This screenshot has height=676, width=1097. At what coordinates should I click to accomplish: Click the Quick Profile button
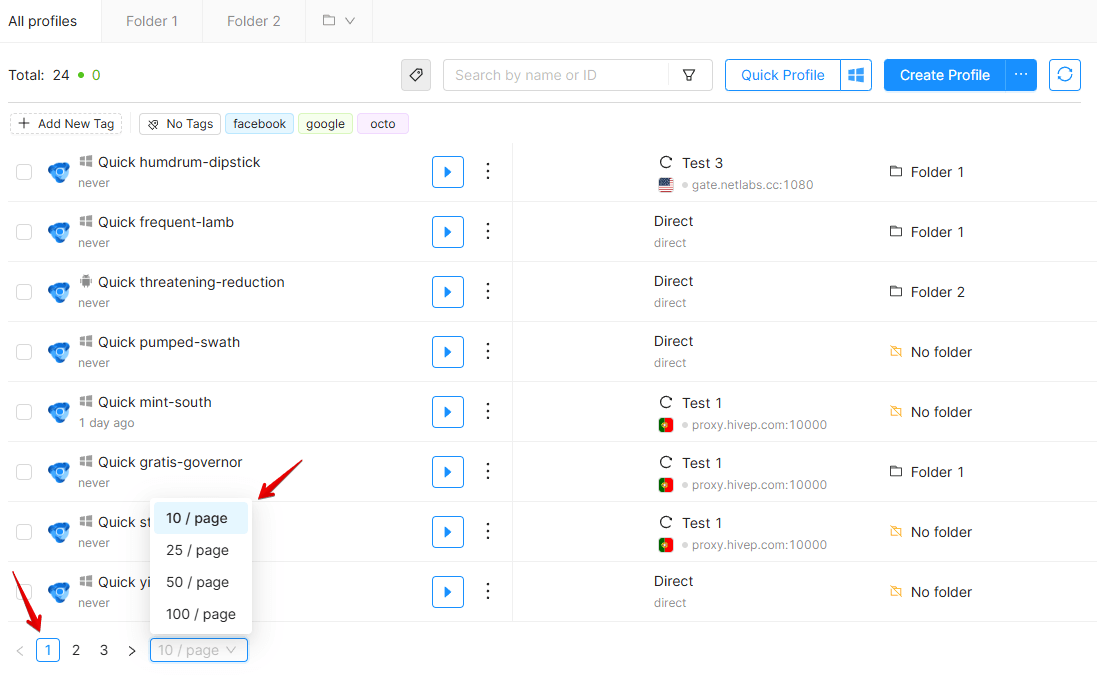click(x=782, y=75)
